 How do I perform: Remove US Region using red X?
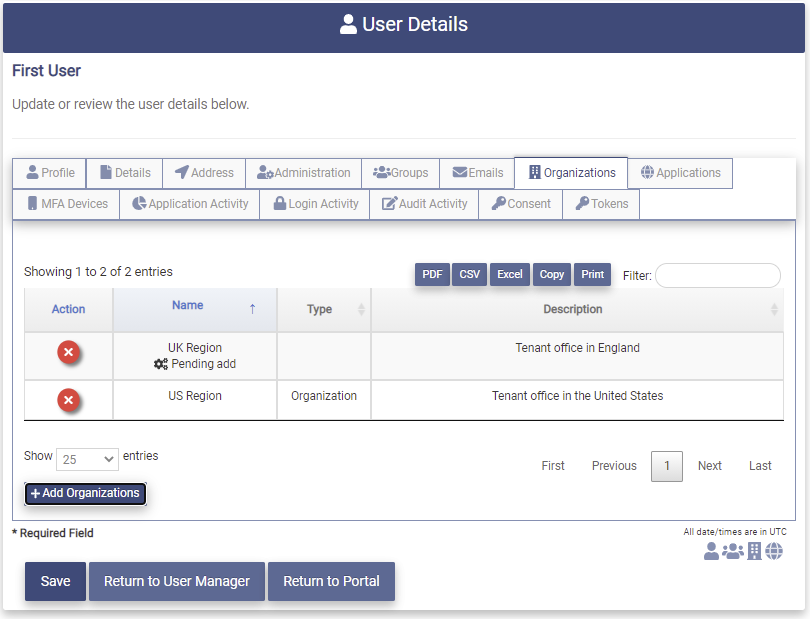68,400
